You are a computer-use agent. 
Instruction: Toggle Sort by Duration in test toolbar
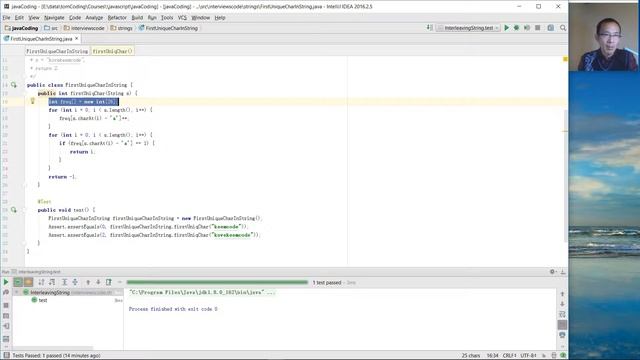(x=52, y=282)
